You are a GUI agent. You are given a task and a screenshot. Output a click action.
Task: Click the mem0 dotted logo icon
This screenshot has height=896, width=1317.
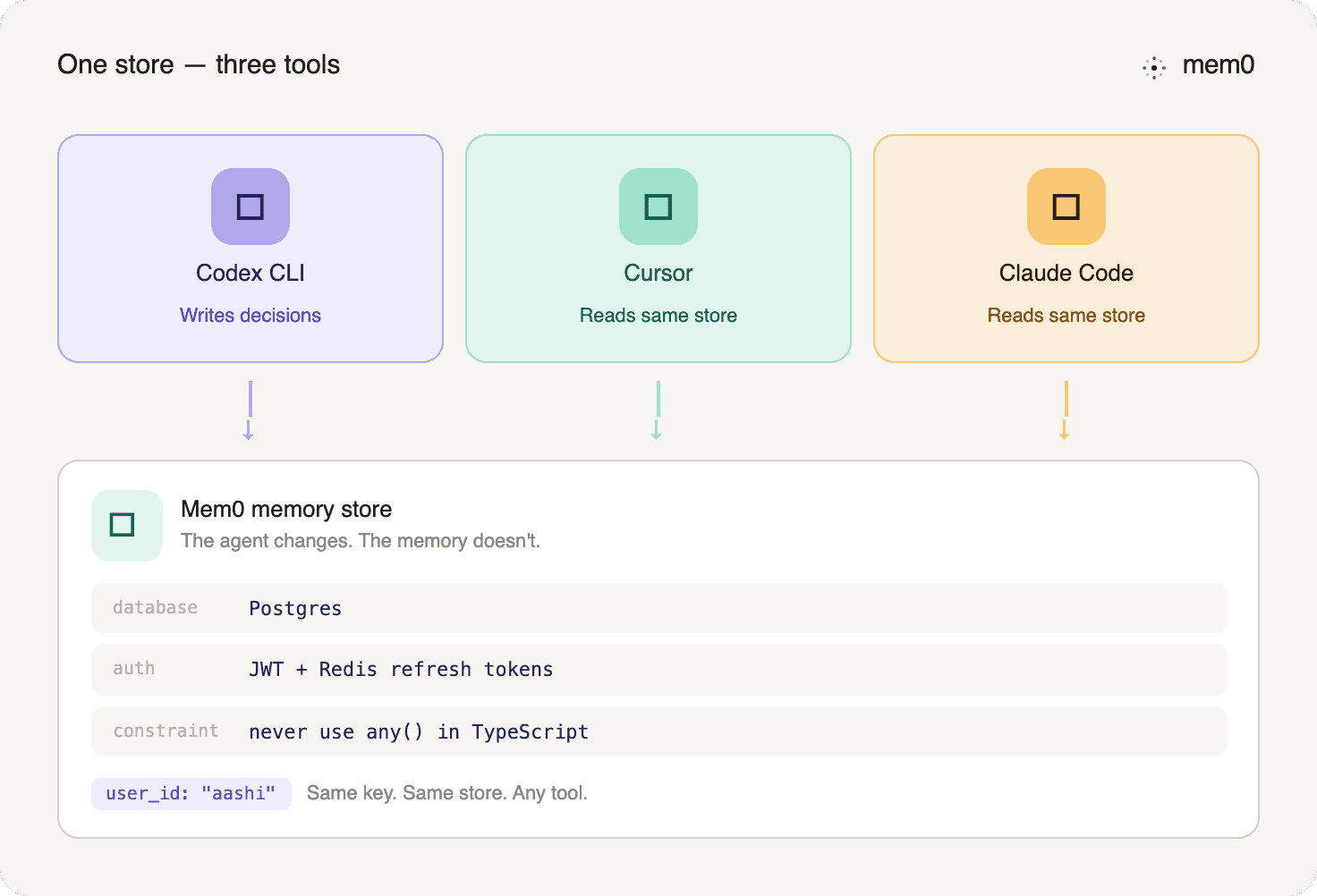click(x=1154, y=67)
